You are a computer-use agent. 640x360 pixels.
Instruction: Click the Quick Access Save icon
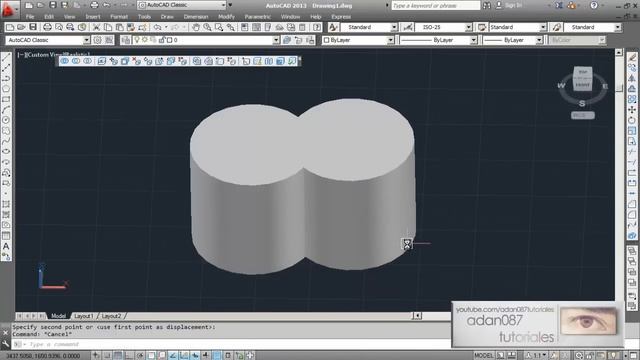point(53,5)
